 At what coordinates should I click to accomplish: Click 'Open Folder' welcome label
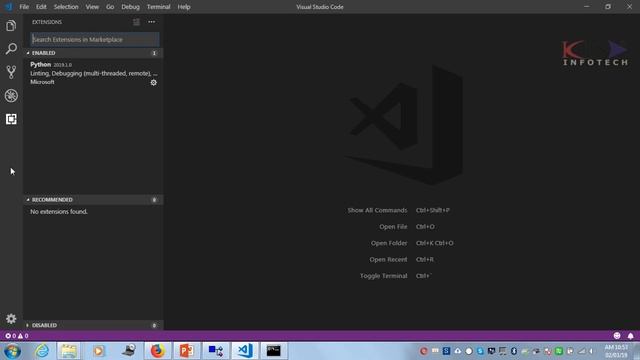tap(389, 243)
